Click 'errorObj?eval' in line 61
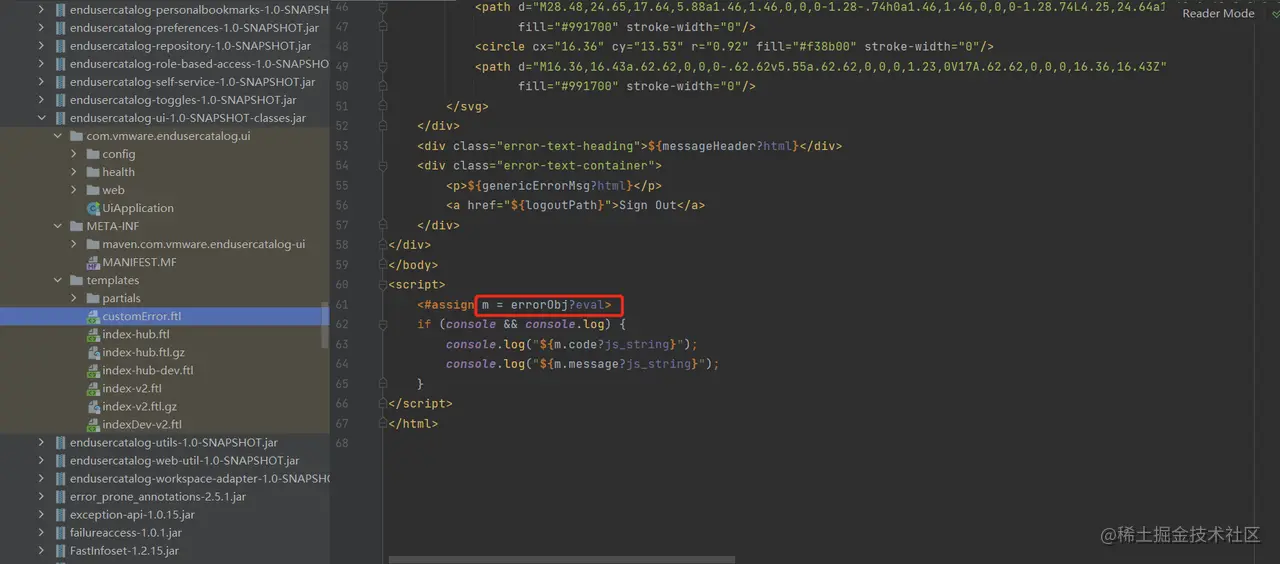 [559, 304]
